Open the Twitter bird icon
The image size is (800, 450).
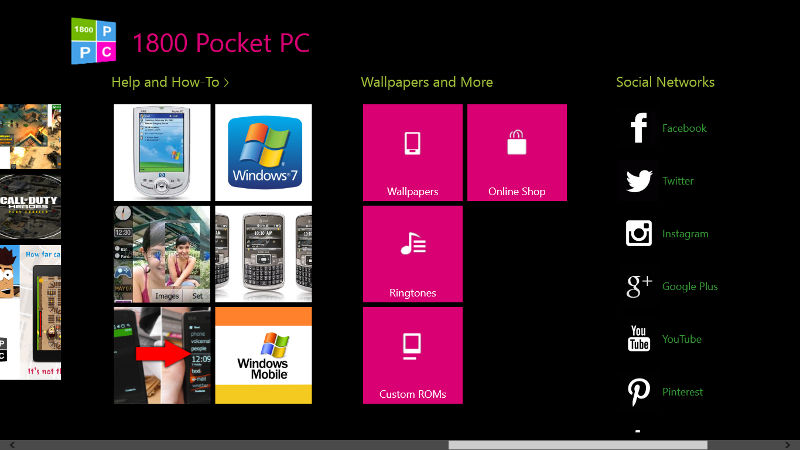(x=639, y=181)
